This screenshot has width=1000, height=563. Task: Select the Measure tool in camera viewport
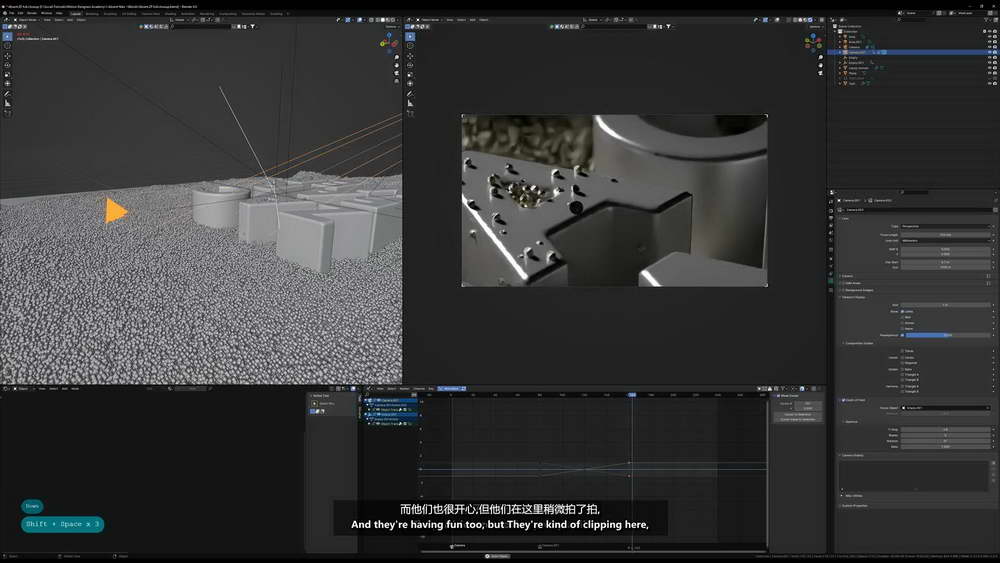[x=410, y=103]
